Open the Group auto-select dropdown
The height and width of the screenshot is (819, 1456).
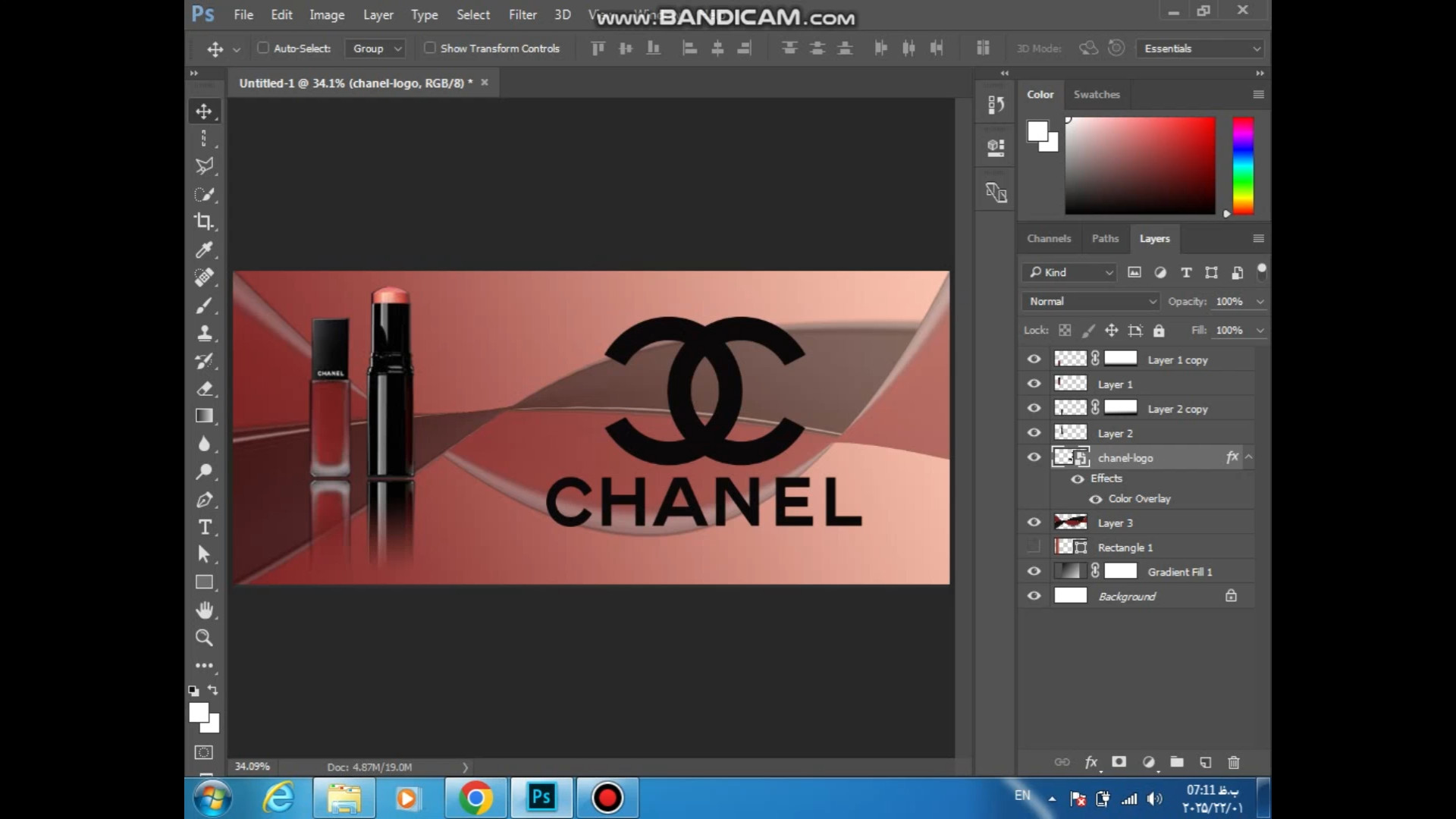point(375,49)
